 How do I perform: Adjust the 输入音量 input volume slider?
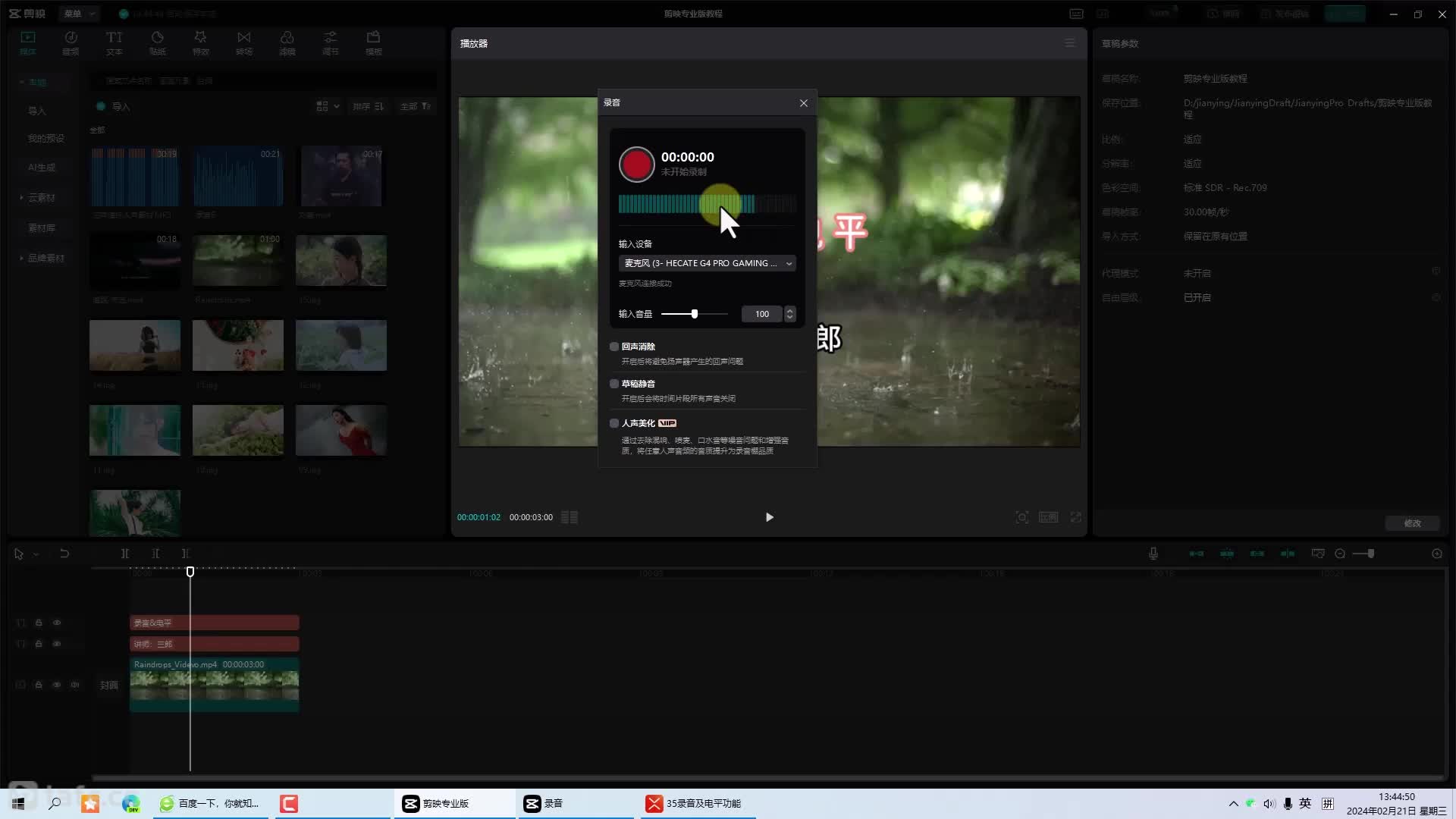click(x=694, y=314)
